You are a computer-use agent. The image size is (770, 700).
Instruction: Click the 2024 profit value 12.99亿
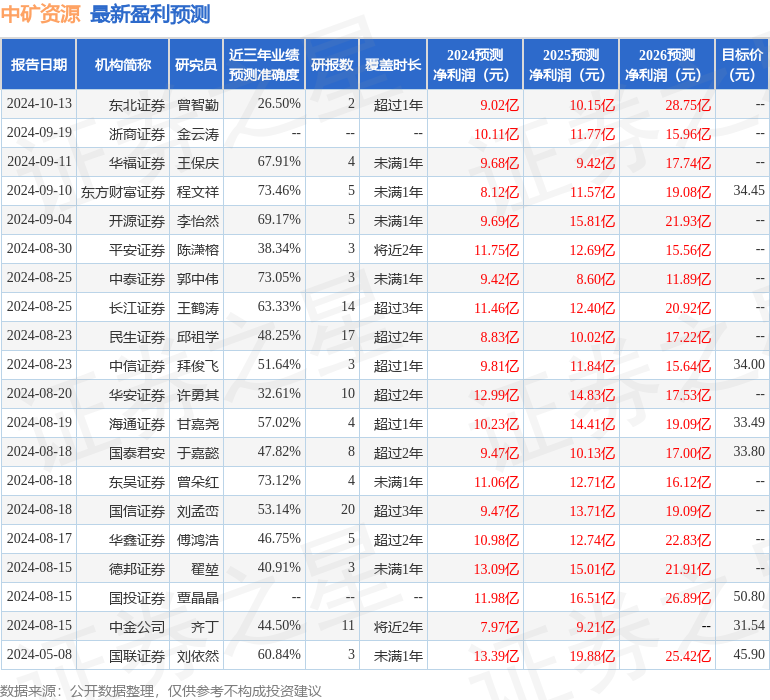coord(496,395)
